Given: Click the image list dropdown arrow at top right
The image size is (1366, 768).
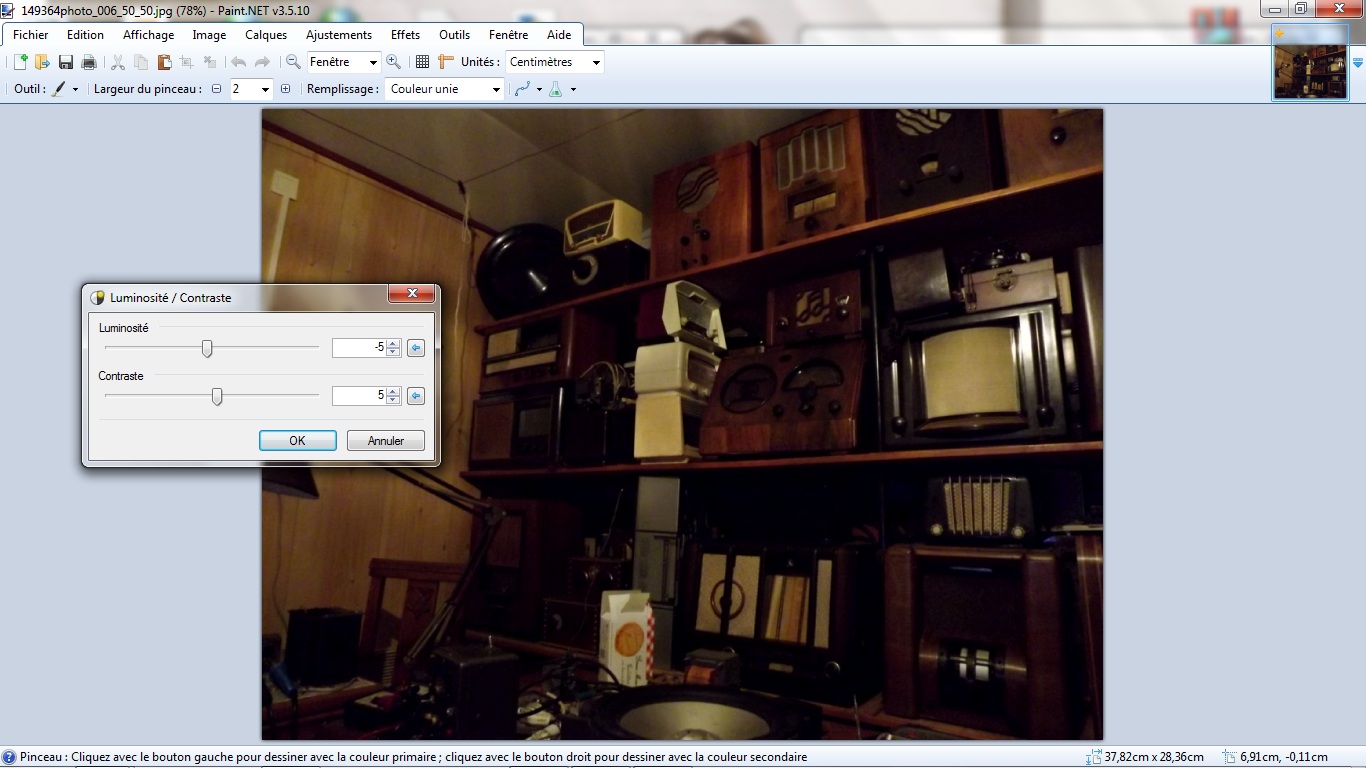Looking at the screenshot, I should click(1358, 63).
